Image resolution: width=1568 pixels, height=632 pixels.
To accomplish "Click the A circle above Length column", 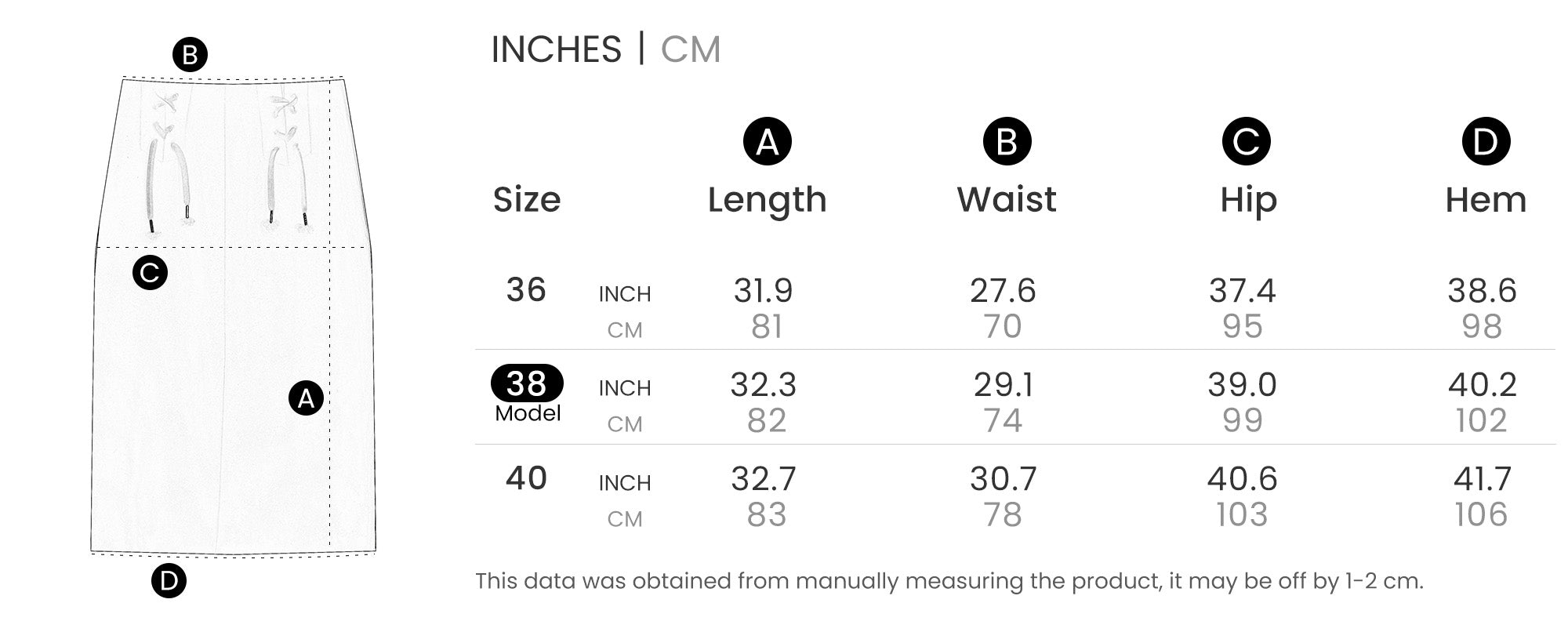I will [x=767, y=142].
